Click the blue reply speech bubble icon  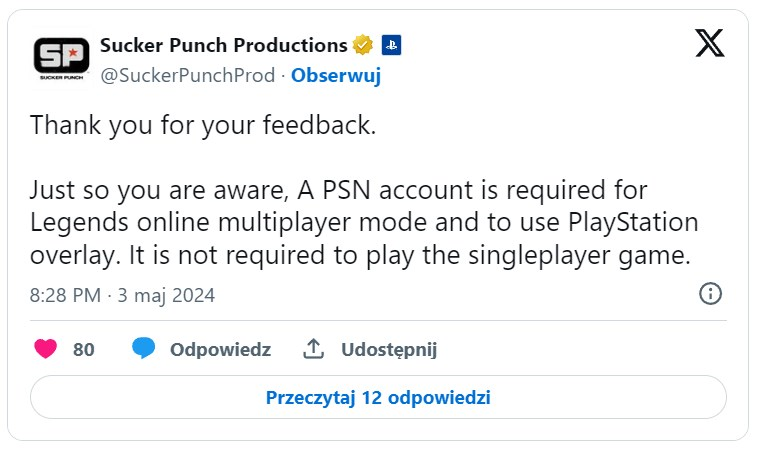[x=145, y=349]
